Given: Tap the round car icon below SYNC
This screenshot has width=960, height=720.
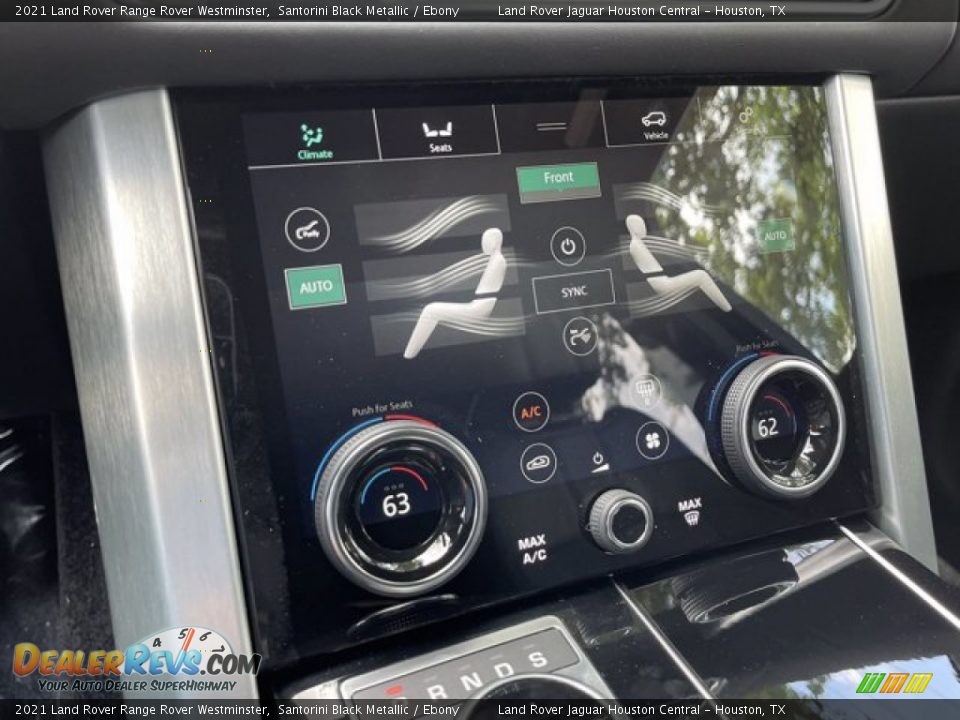Looking at the screenshot, I should 580,336.
